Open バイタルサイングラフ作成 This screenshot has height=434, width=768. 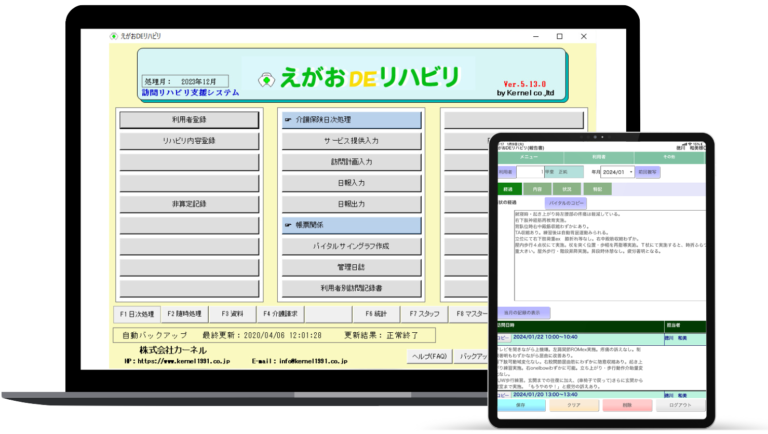click(x=352, y=246)
